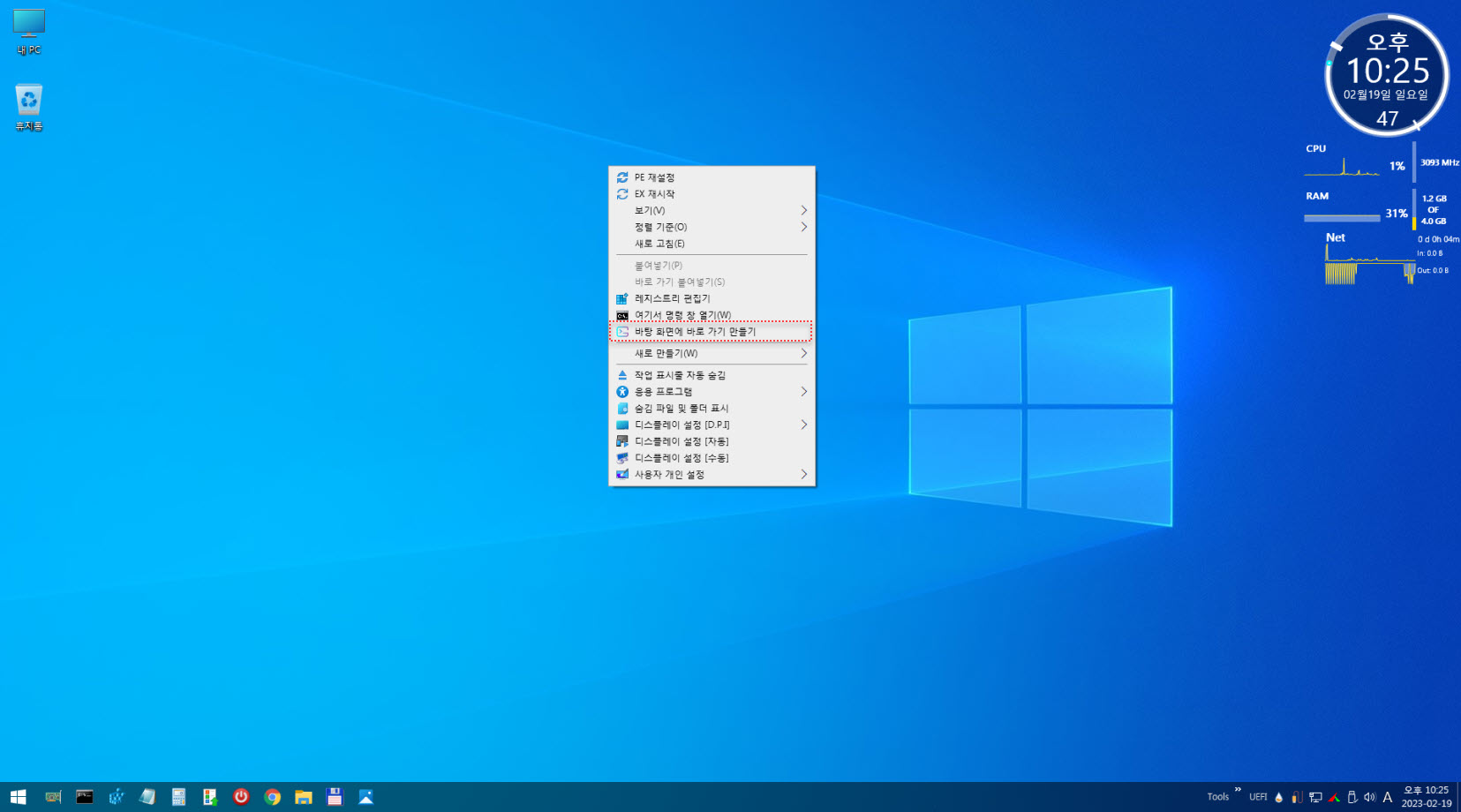
Task: Click the RAM 31% usage bar
Action: click(x=1342, y=217)
